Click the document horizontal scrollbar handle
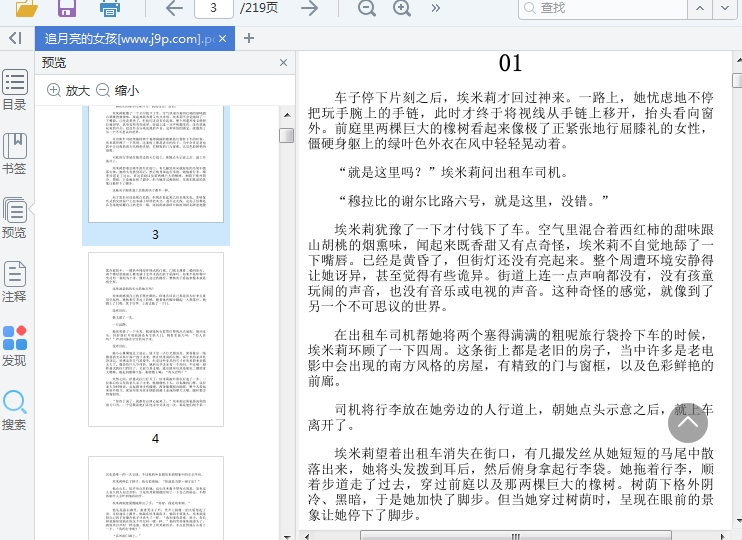 pos(516,536)
